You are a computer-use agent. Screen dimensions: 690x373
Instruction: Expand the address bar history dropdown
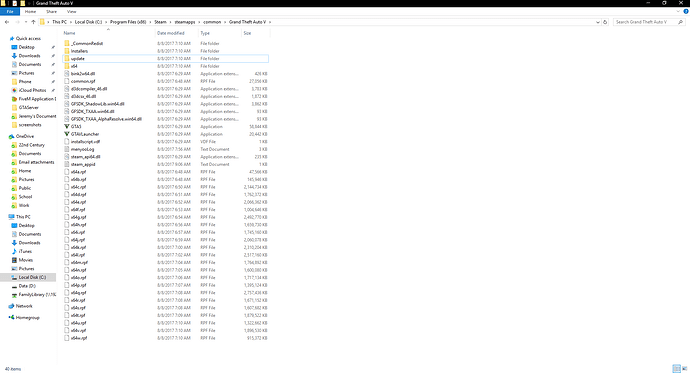pos(598,22)
